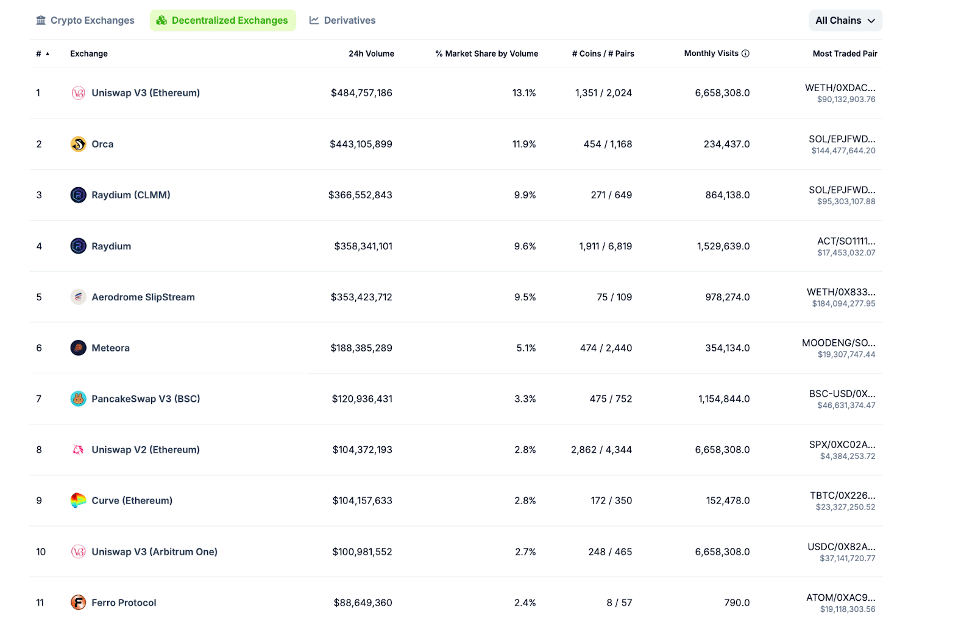Click the chart icon on Derivatives tab
Viewport: 977px width, 622px height.
click(x=314, y=21)
